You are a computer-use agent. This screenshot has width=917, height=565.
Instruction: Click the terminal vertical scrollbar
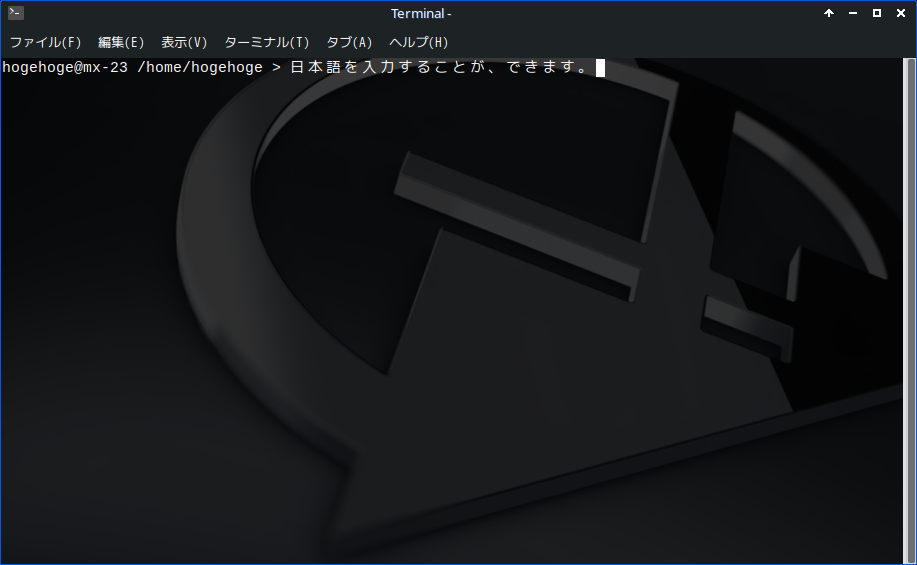point(909,311)
